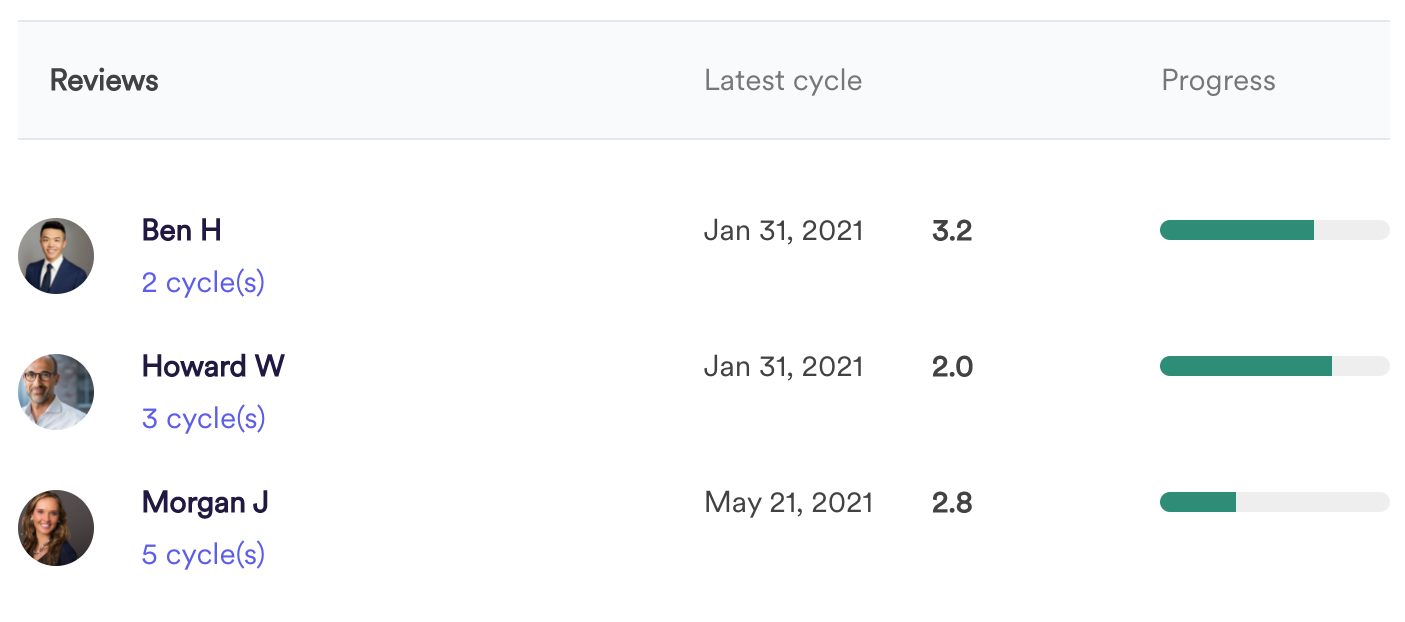Click Morgan J's May 21, 2021 date

tap(789, 503)
